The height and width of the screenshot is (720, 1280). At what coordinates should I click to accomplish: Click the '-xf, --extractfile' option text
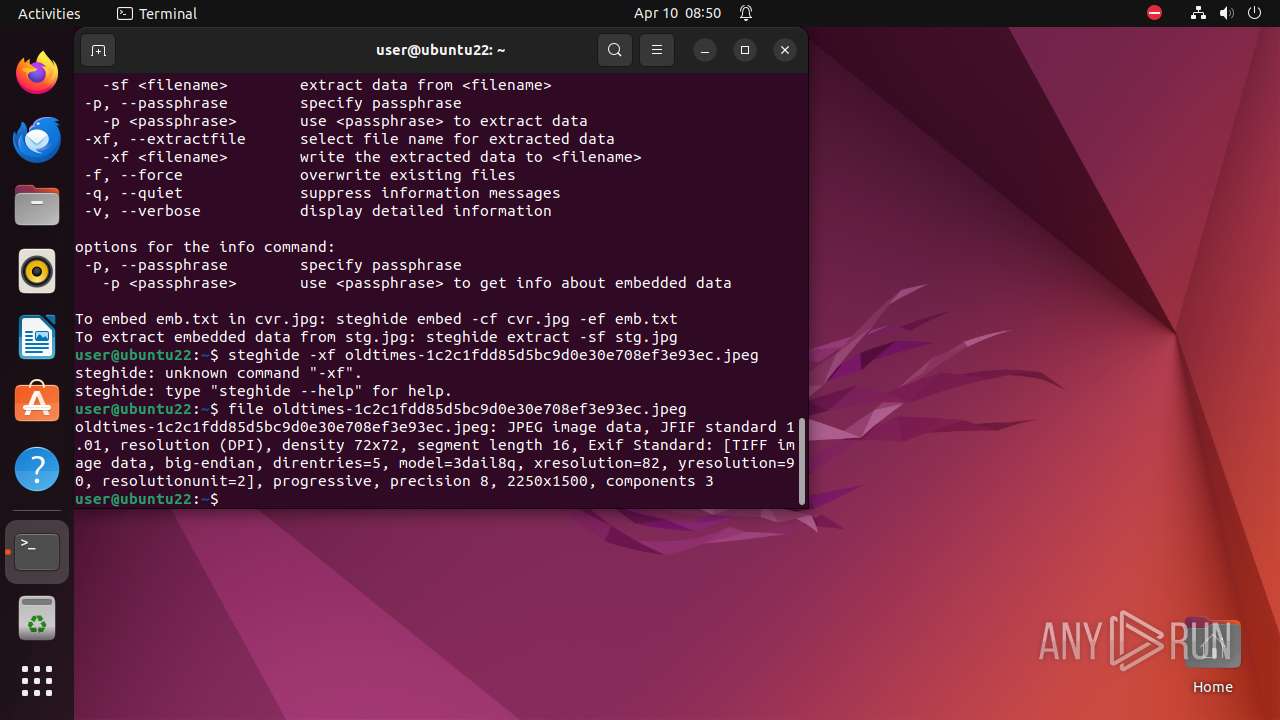point(165,139)
